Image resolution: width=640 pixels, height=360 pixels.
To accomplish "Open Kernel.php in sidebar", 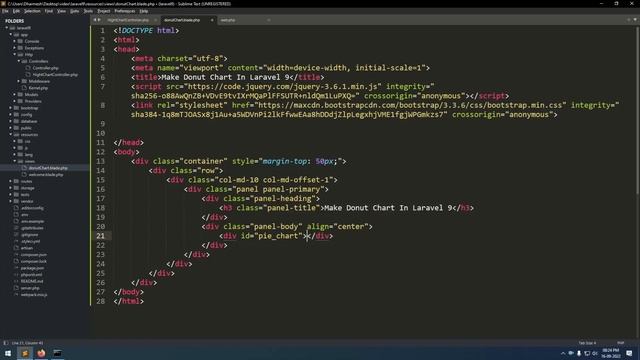I will tap(38, 88).
